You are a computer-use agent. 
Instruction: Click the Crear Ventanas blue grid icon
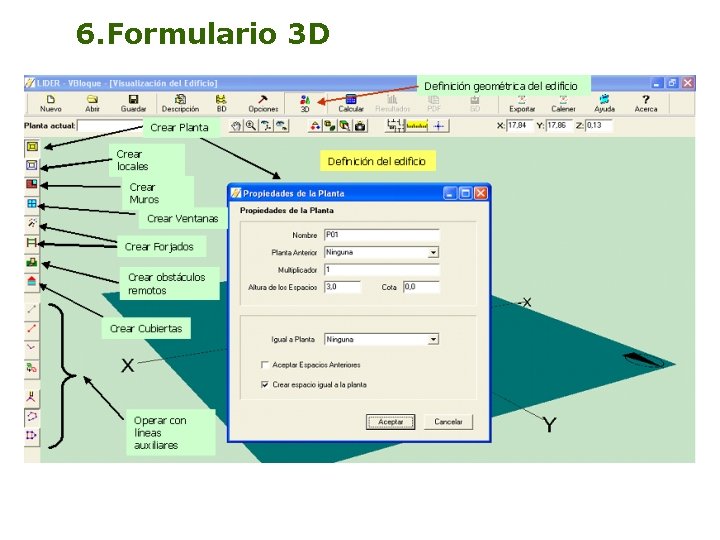coord(32,203)
